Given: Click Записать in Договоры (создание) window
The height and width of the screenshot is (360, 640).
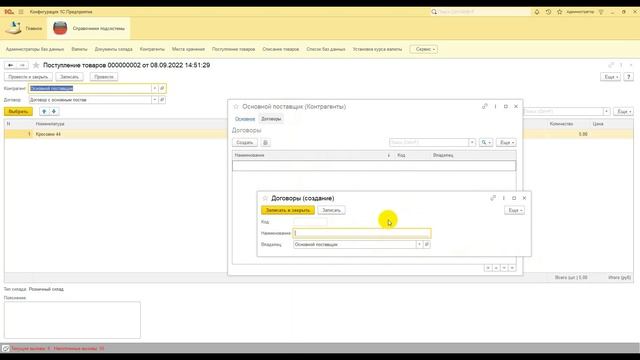Looking at the screenshot, I should point(331,210).
